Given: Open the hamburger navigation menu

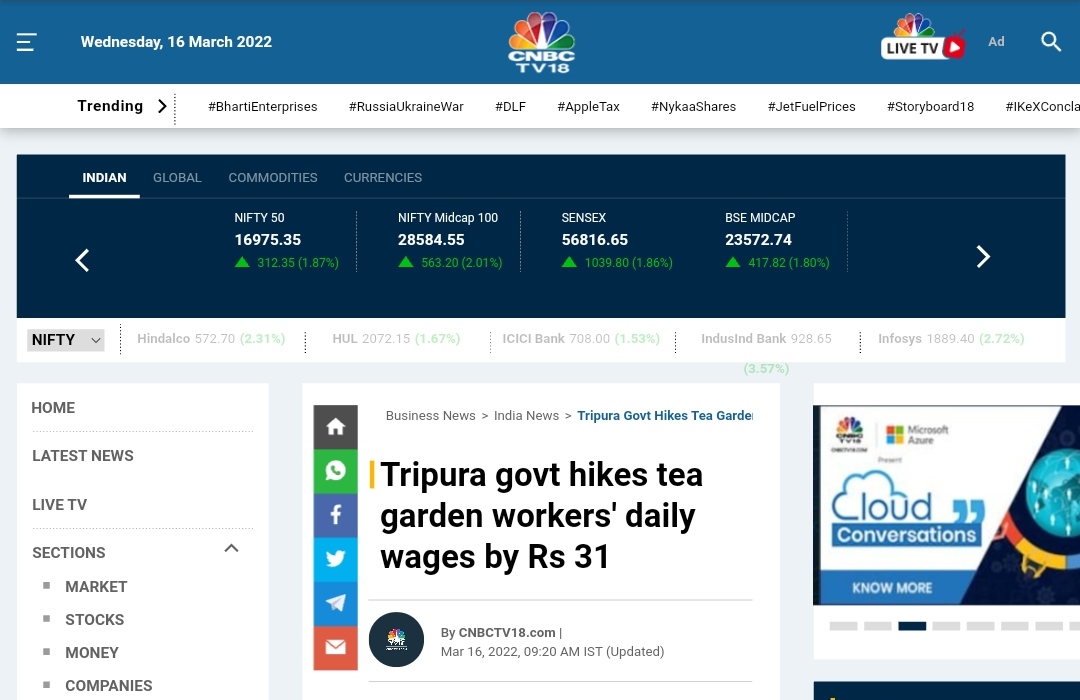Looking at the screenshot, I should tap(26, 41).
